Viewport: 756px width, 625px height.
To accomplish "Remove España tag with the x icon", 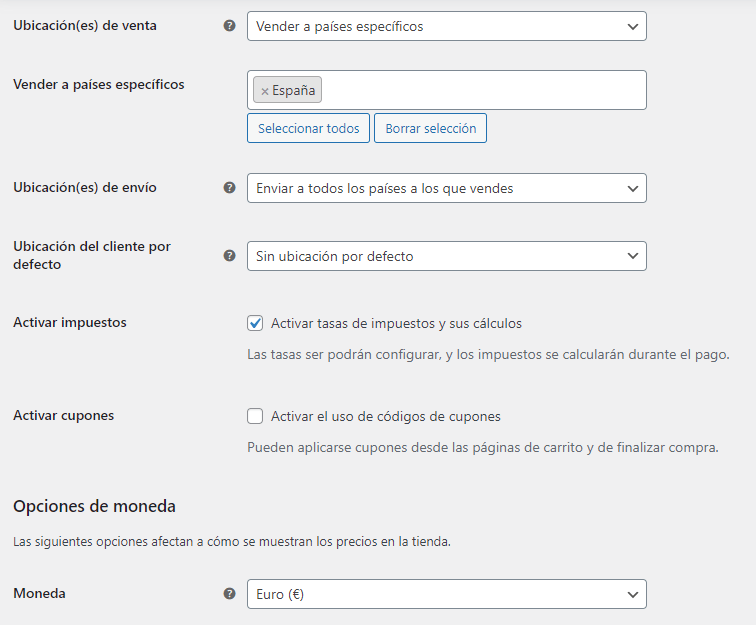I will [265, 91].
